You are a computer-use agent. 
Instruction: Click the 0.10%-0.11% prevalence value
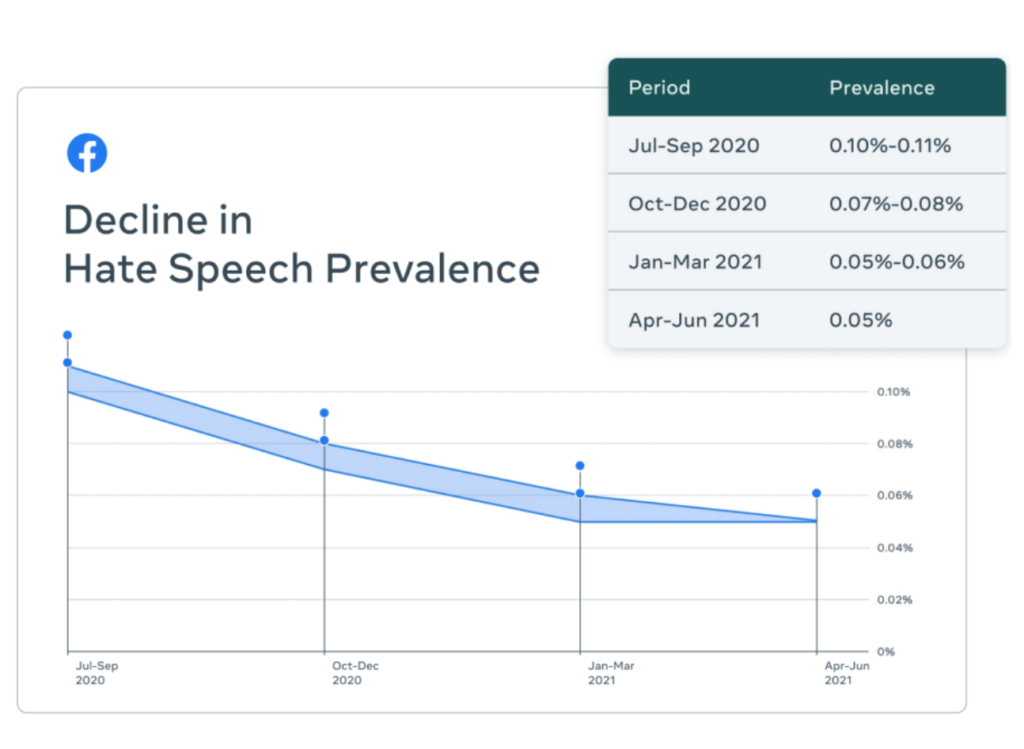click(x=889, y=146)
